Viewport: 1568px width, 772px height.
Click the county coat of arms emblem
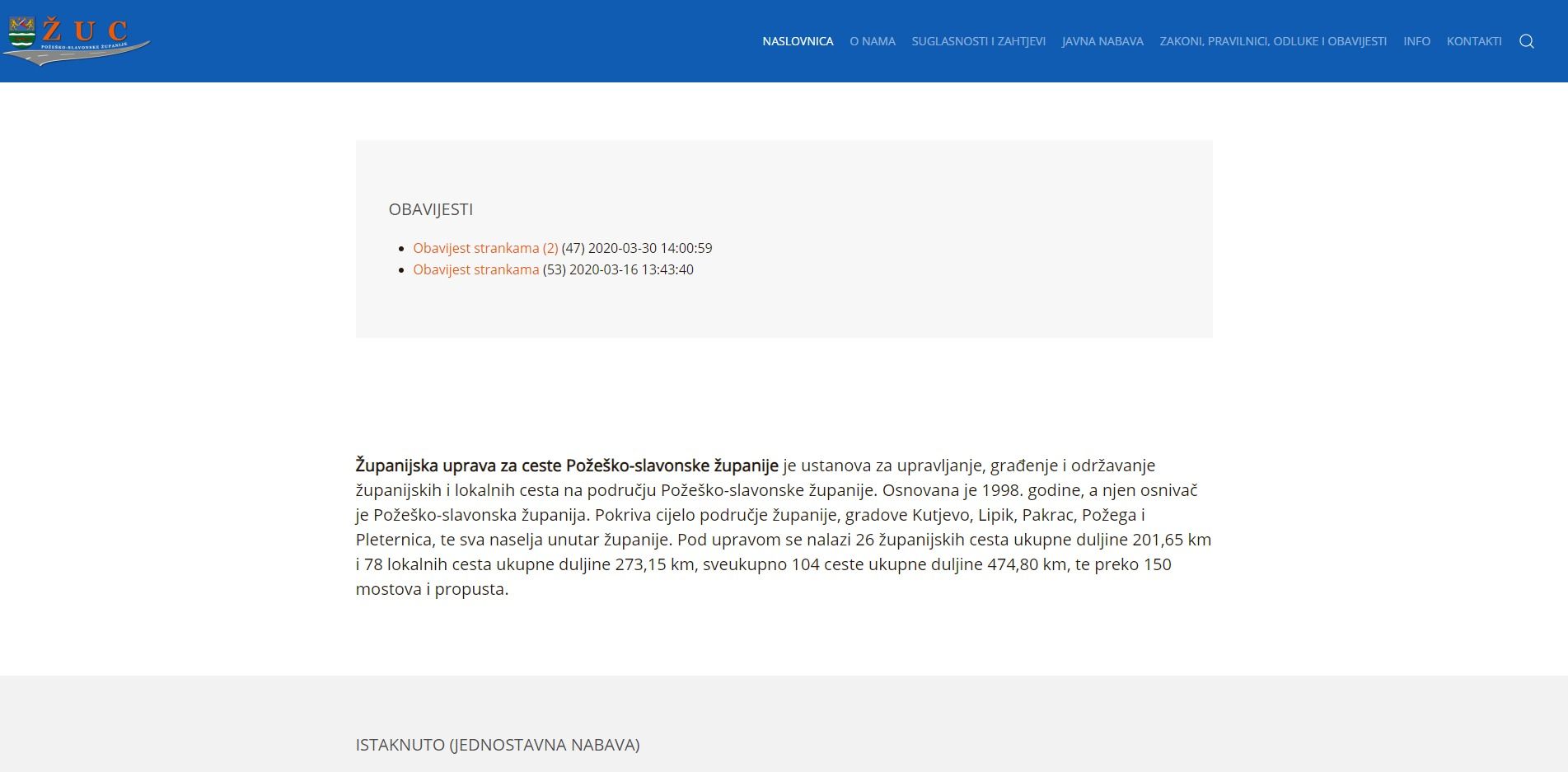coord(21,33)
